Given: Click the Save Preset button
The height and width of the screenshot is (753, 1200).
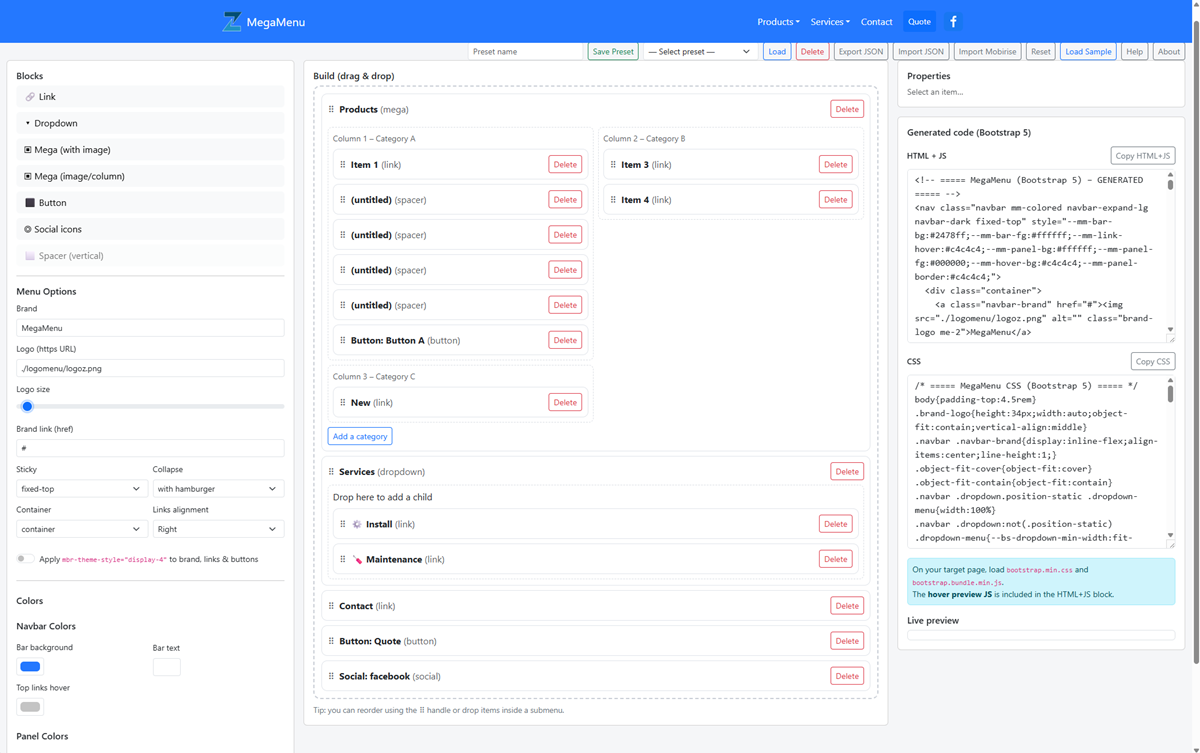Looking at the screenshot, I should (x=613, y=51).
